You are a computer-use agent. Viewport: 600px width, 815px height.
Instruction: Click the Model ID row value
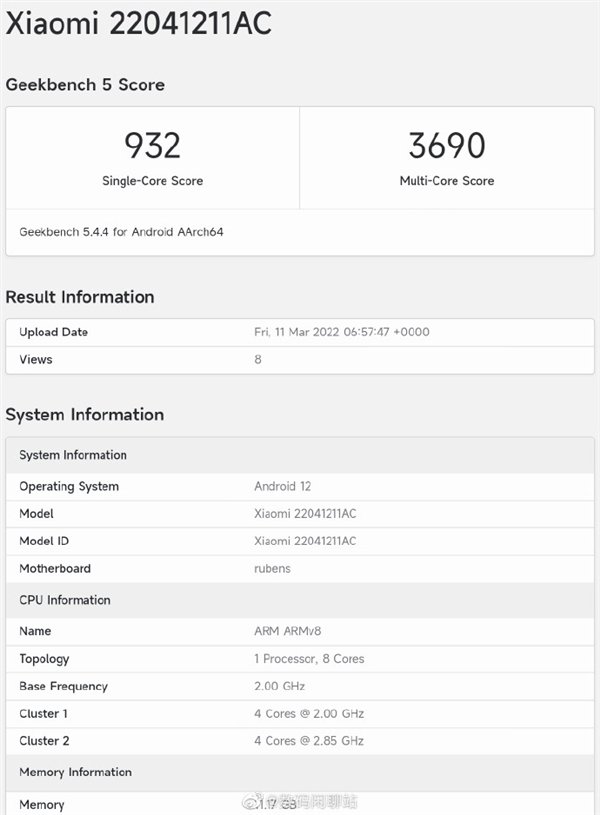(x=305, y=541)
